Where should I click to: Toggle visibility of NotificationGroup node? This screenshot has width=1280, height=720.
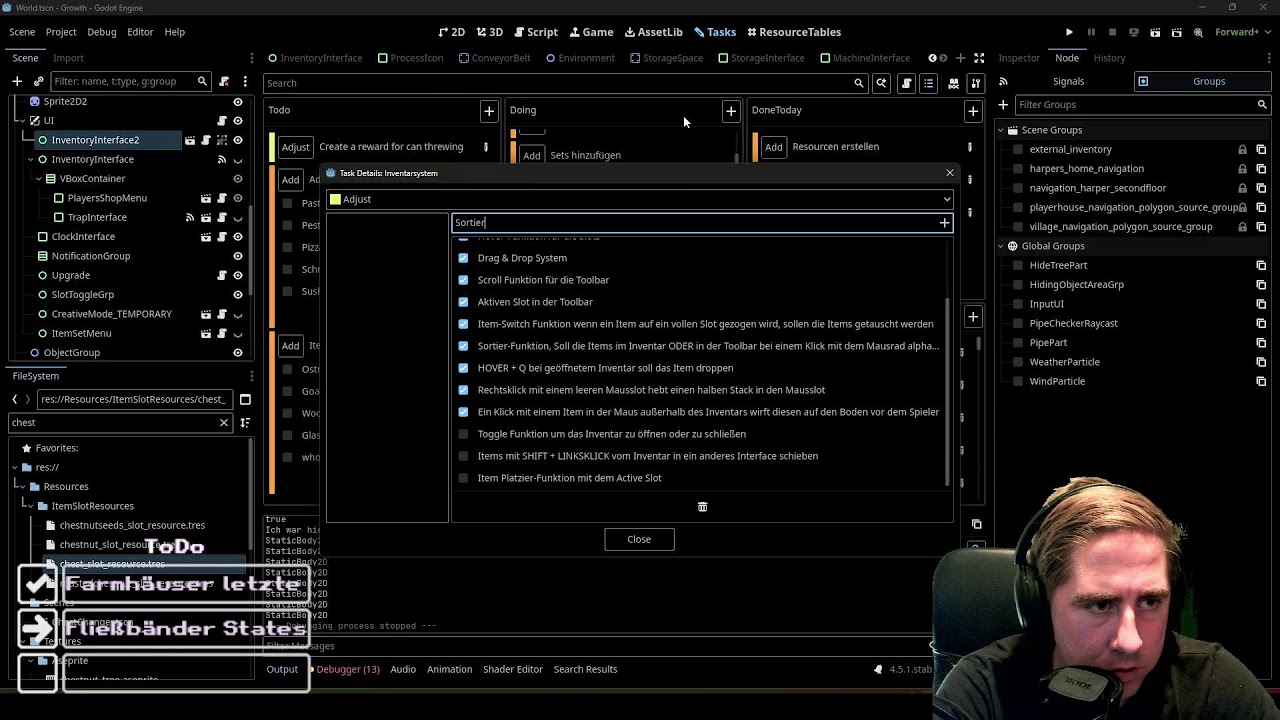tap(238, 256)
